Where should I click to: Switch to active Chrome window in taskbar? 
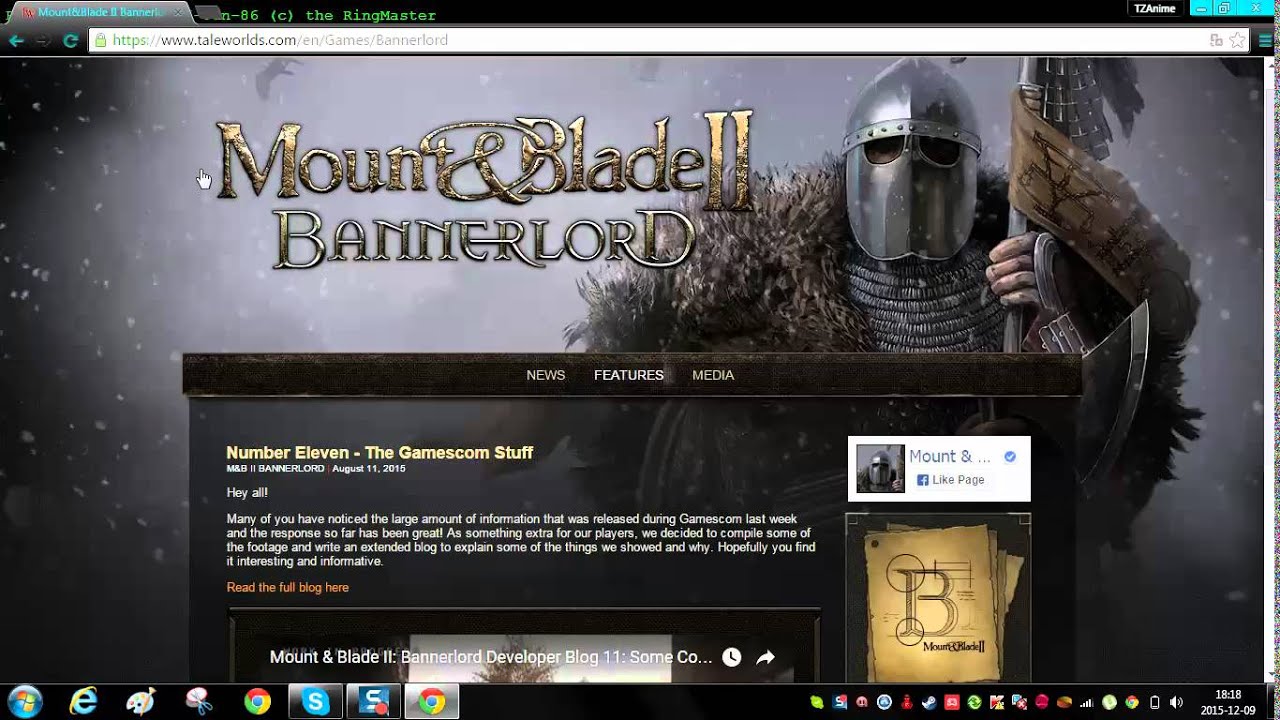[x=431, y=702]
